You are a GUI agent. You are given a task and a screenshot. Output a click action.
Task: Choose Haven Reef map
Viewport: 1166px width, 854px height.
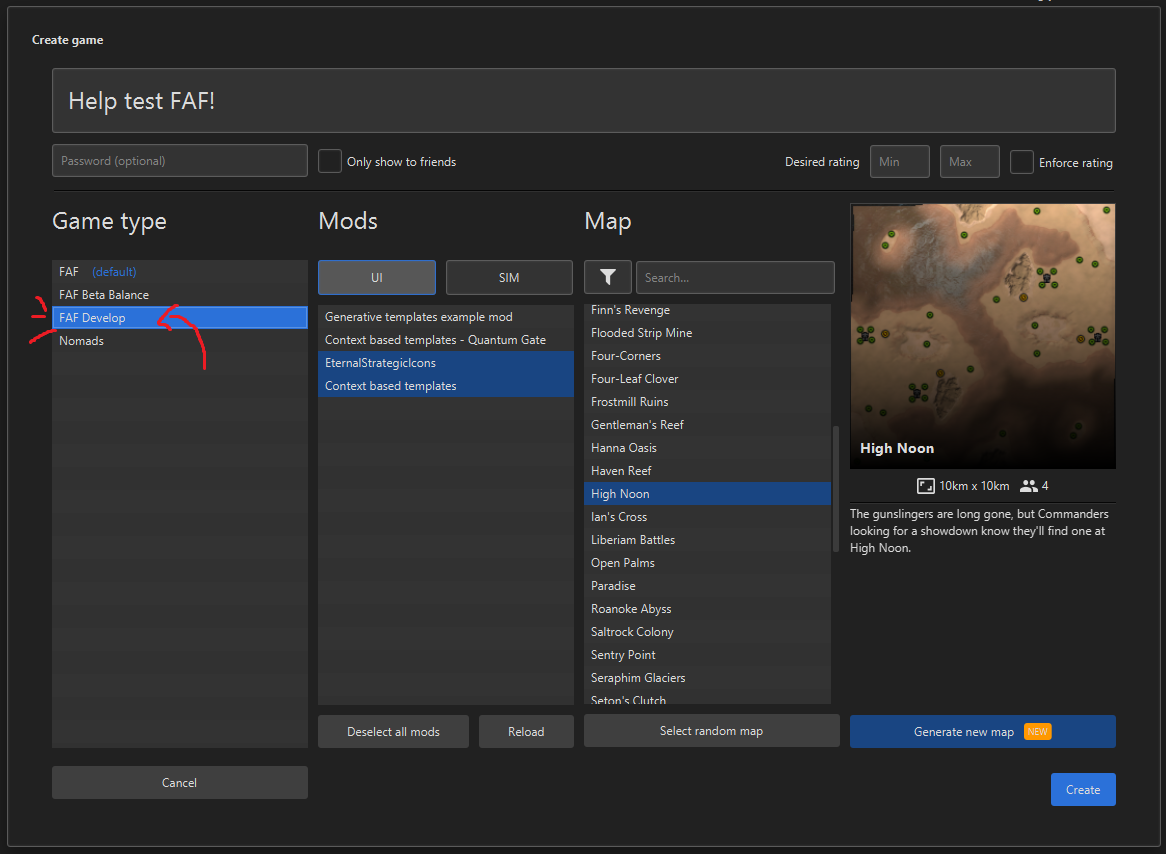coord(707,471)
